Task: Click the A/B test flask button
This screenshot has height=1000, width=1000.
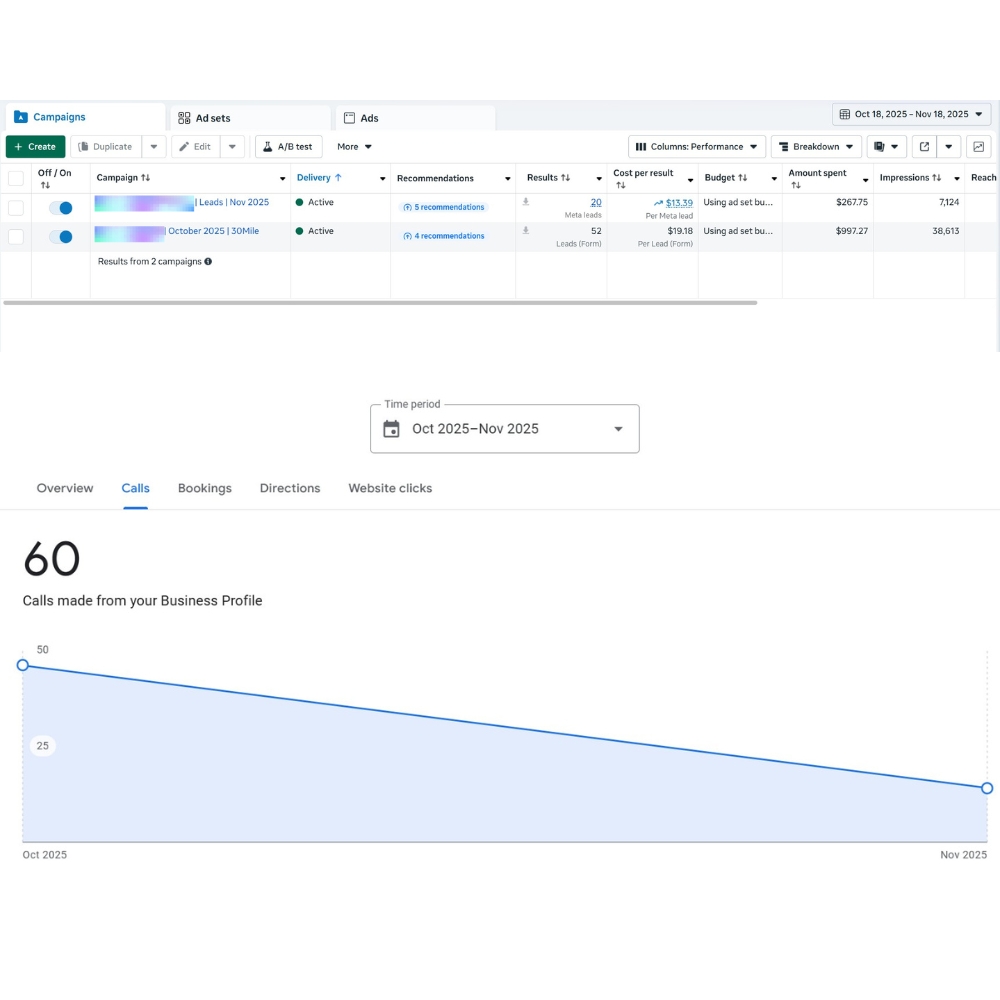Action: (x=288, y=147)
